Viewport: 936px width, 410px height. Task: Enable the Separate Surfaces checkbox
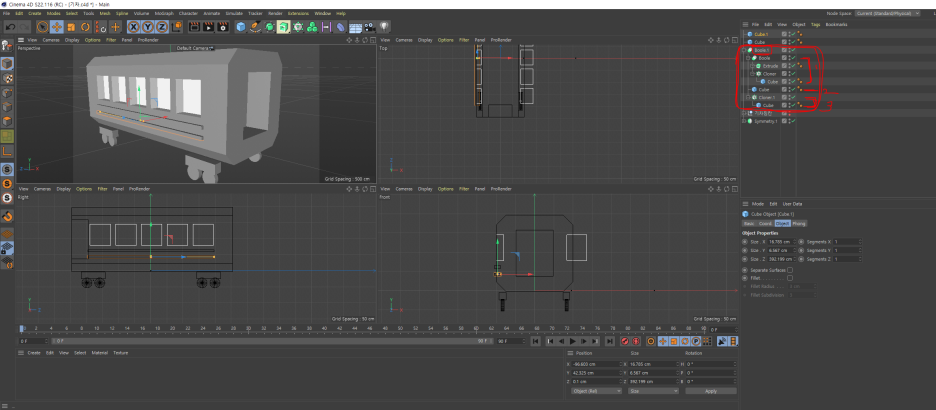pos(790,270)
